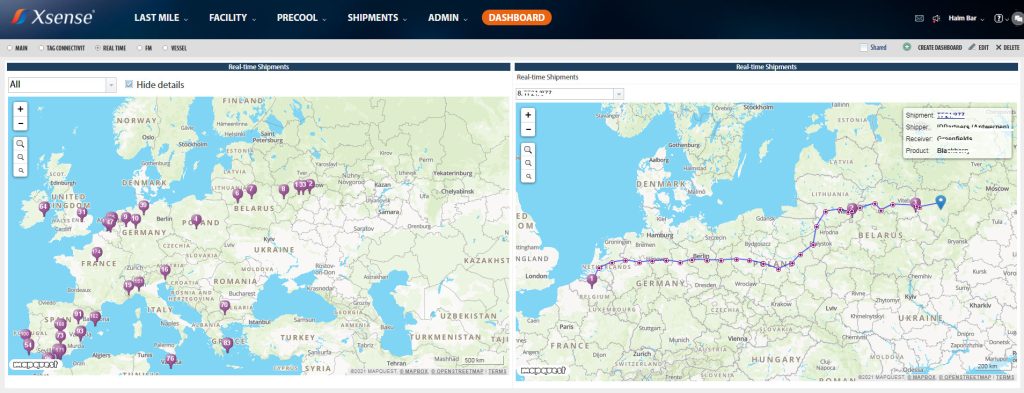Expand the All shipments filter dropdown
Image resolution: width=1024 pixels, height=393 pixels.
(x=62, y=85)
